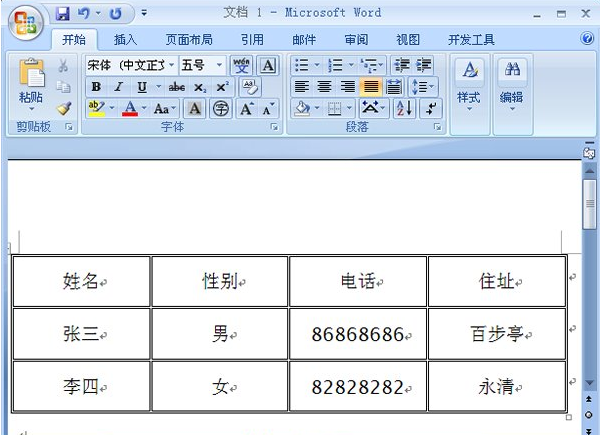The width and height of the screenshot is (600, 435).
Task: Open the line spacing dropdown
Action: coord(423,87)
